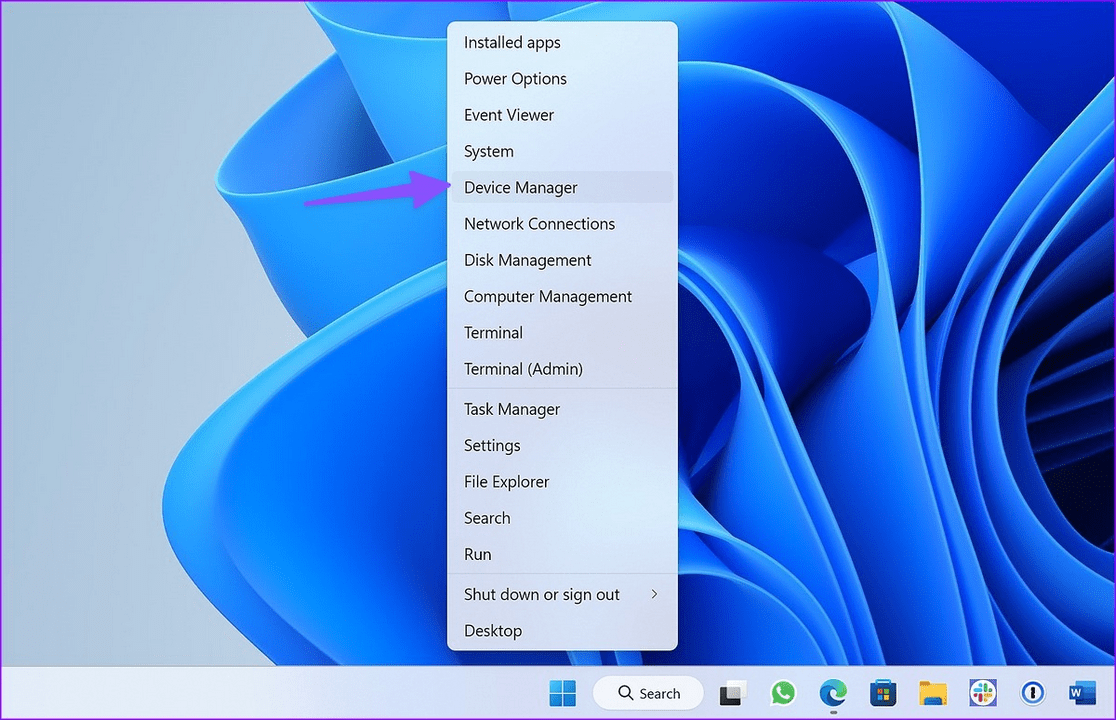This screenshot has width=1116, height=720.
Task: Select Task Manager in the menu
Action: tap(511, 409)
